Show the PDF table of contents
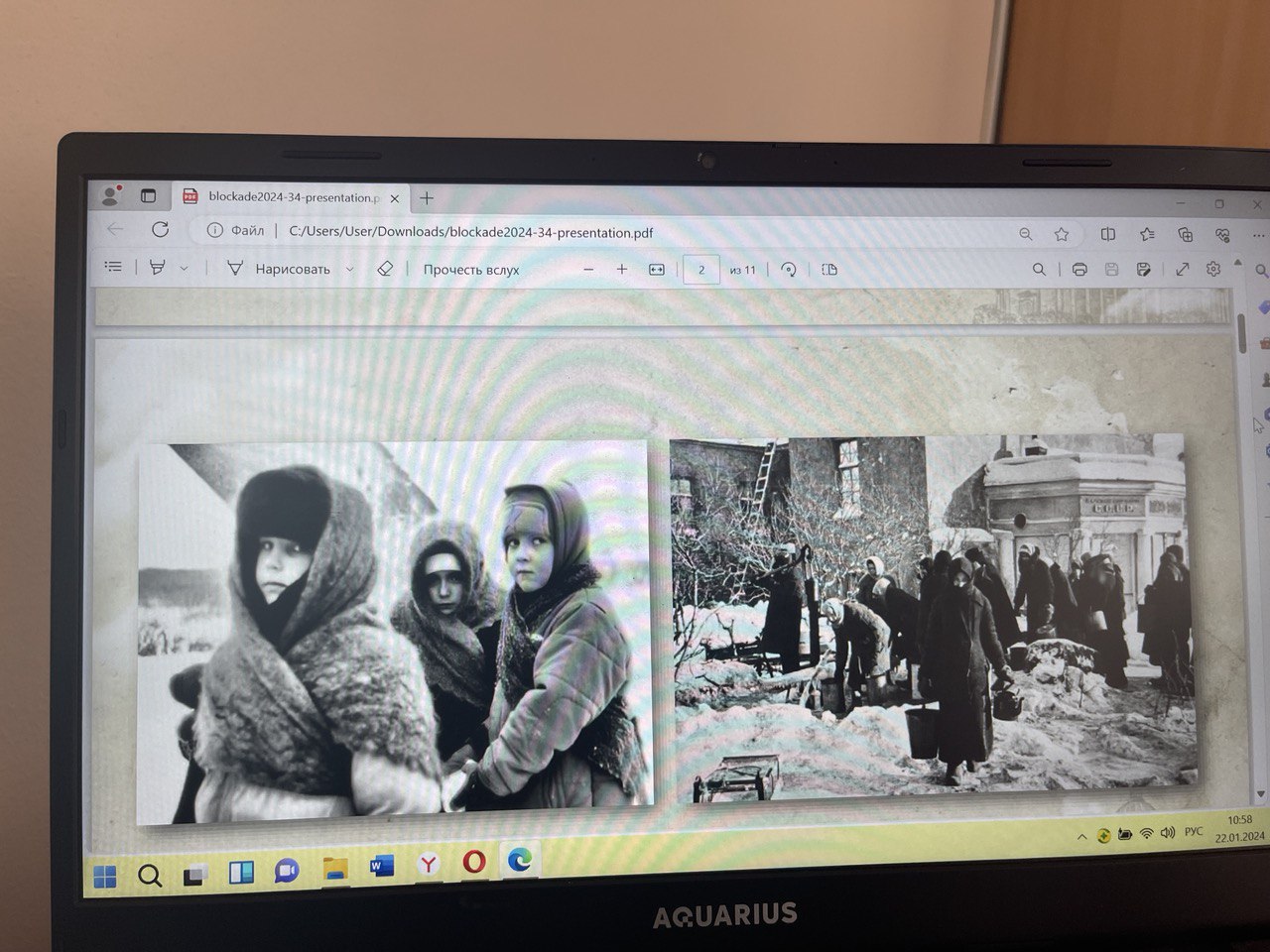 (113, 267)
